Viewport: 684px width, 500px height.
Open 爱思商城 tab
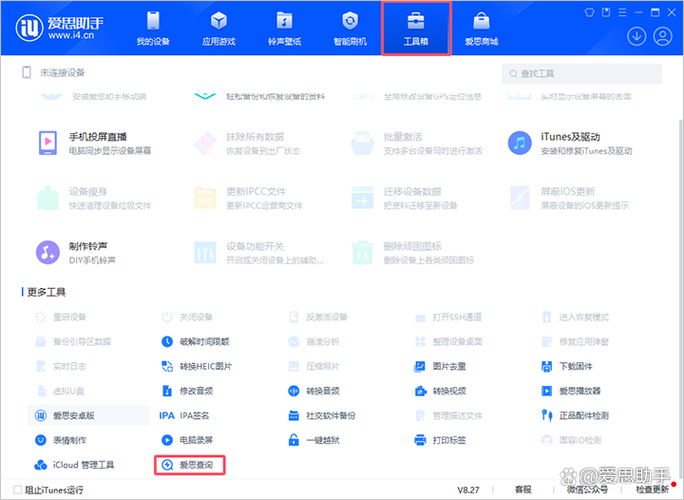point(481,28)
